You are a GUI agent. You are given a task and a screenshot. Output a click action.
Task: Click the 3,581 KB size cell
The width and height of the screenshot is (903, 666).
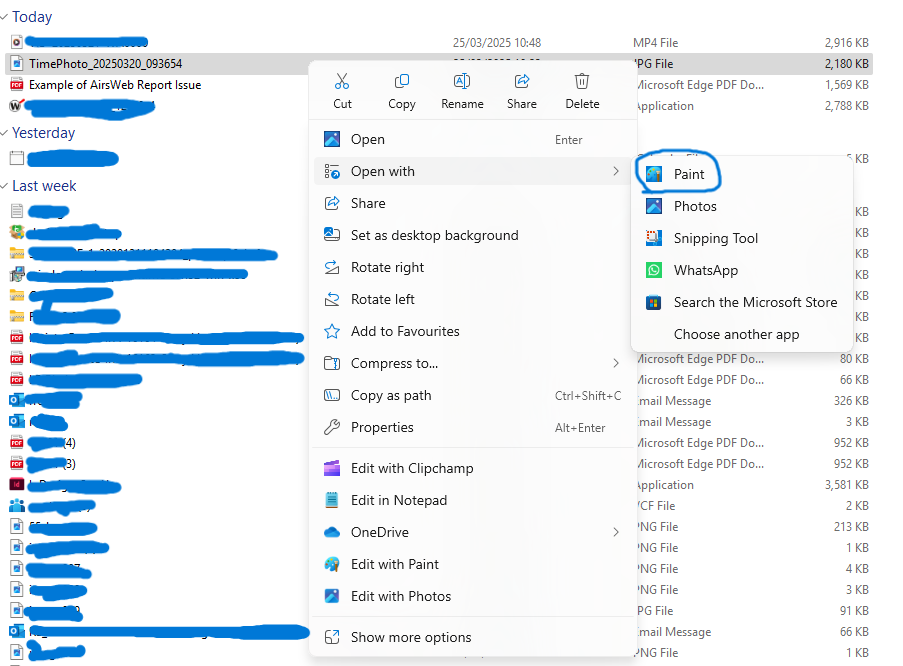[847, 485]
